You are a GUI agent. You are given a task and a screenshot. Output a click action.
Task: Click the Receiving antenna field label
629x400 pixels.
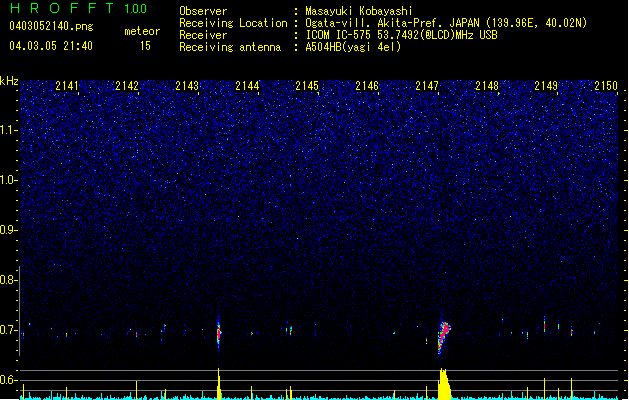pos(230,47)
